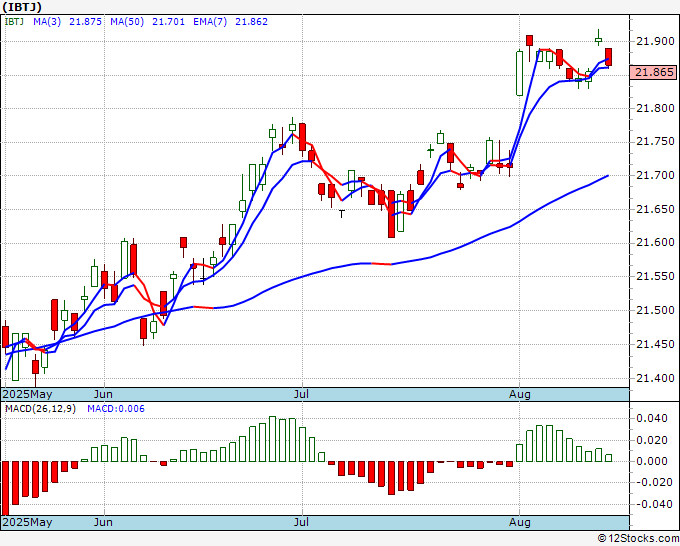Select the IBTJ legend label
The height and width of the screenshot is (546, 680).
point(14,22)
